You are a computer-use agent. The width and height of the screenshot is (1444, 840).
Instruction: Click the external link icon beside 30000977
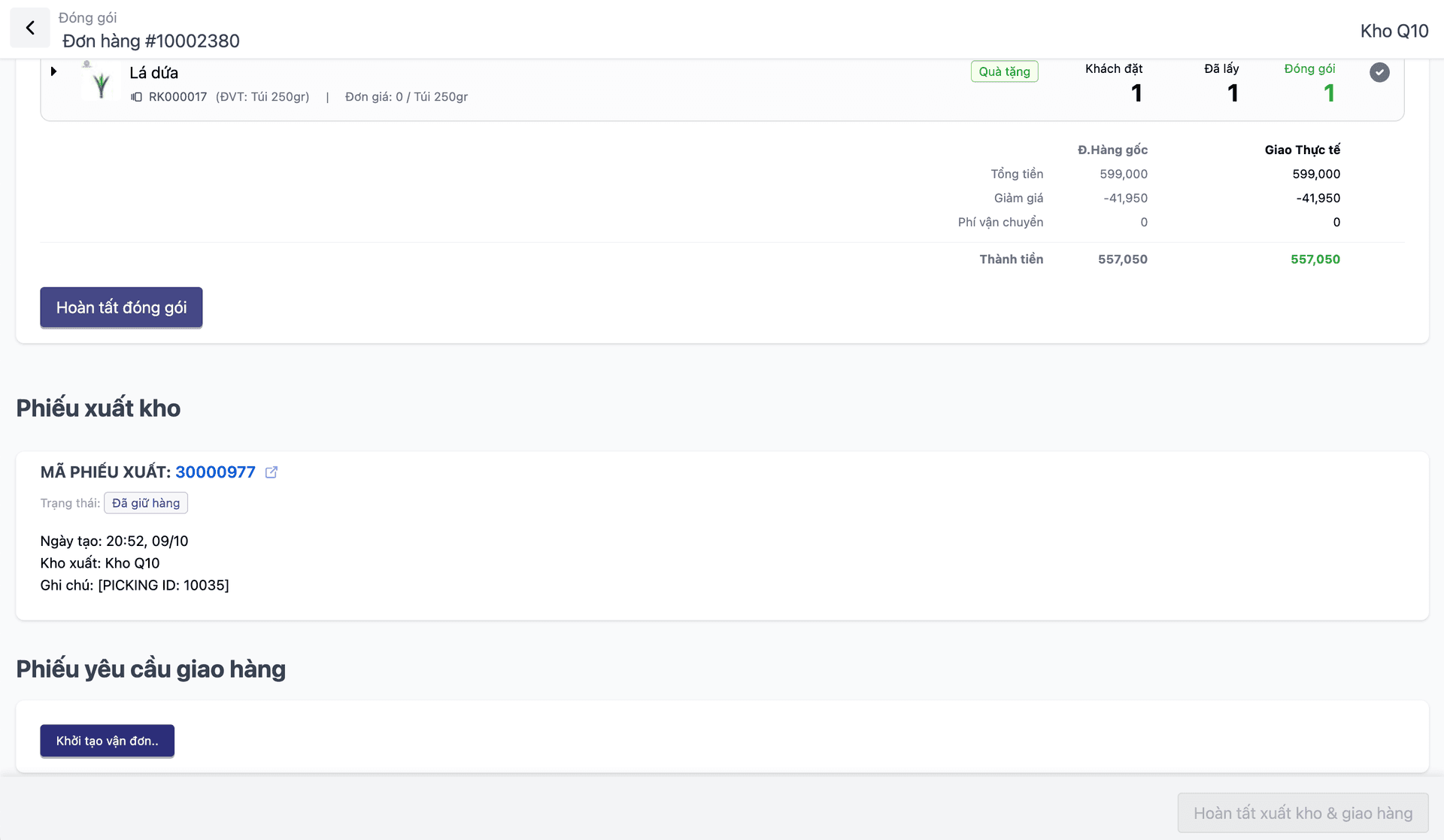click(272, 472)
